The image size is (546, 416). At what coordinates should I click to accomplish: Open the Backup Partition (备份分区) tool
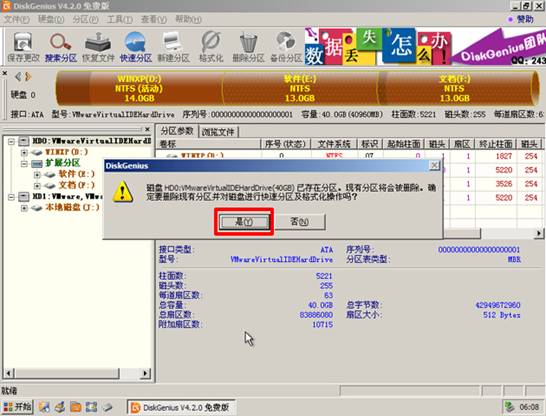click(286, 47)
